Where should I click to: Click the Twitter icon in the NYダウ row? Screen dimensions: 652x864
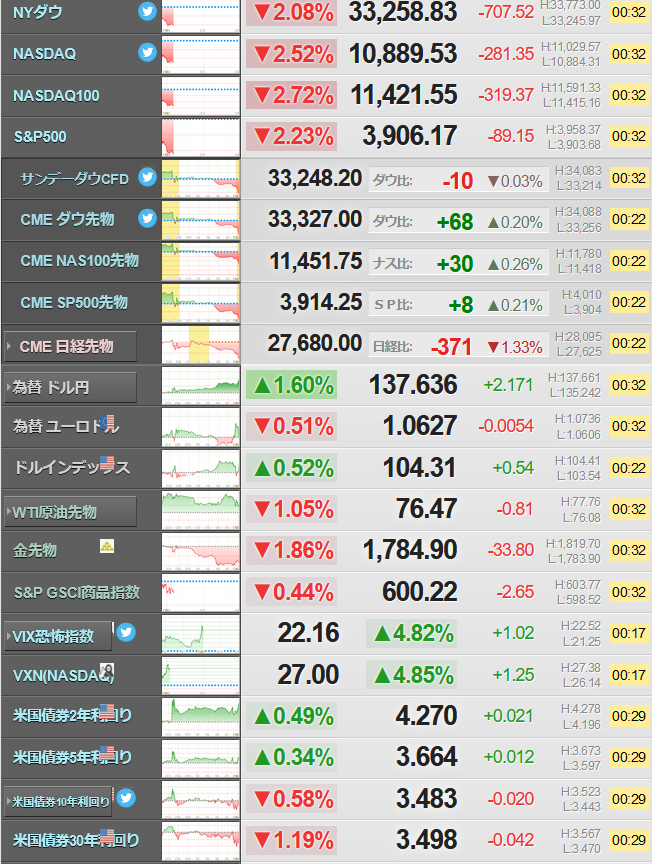tap(147, 11)
